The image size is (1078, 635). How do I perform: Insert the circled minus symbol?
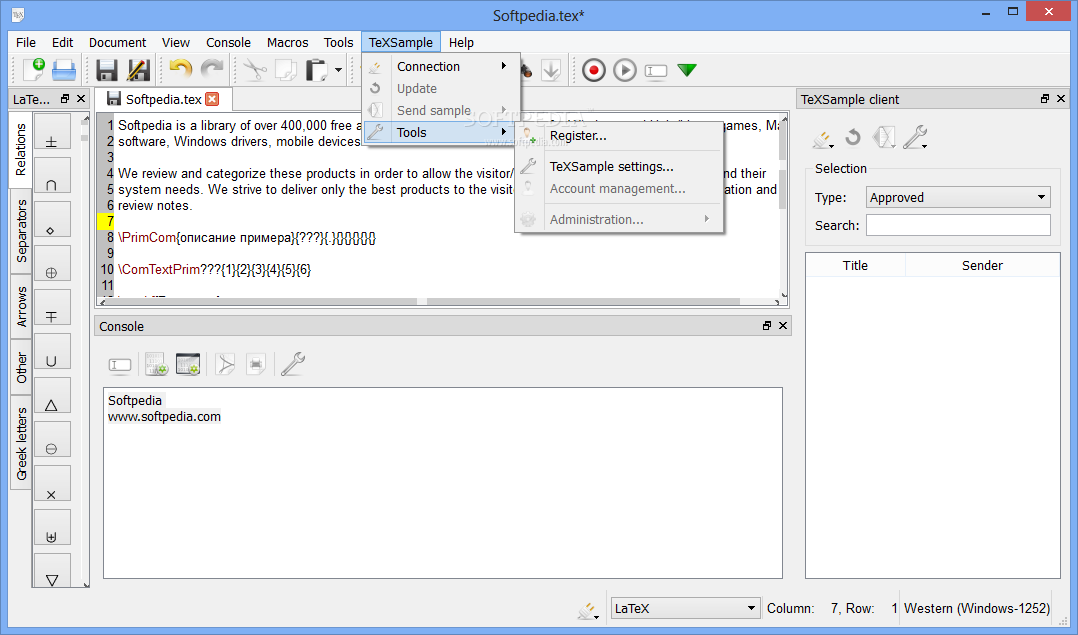[52, 440]
